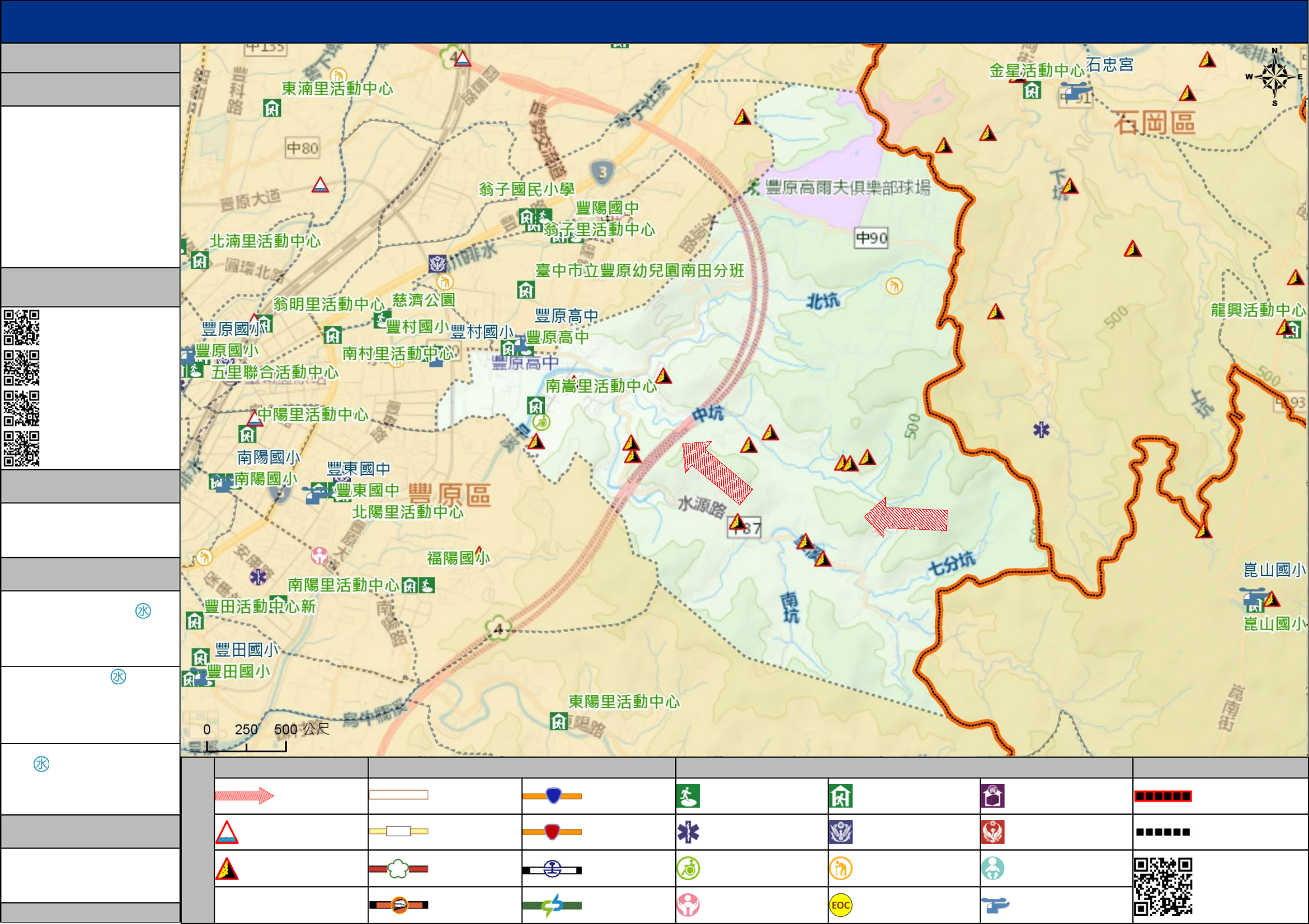This screenshot has width=1309, height=924.
Task: Click the red dashed boundary legend symbol
Action: pos(1163,796)
